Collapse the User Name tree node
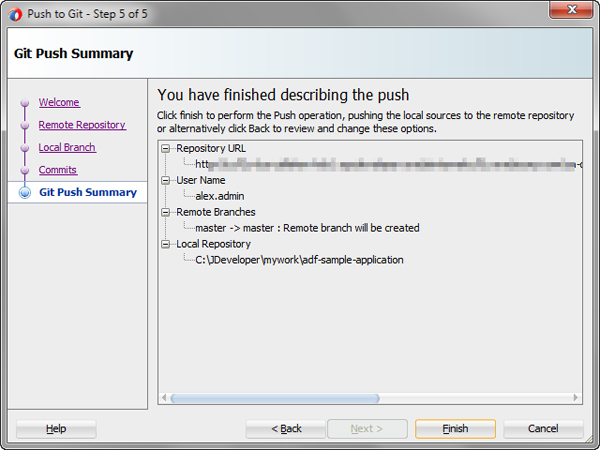 (166, 180)
